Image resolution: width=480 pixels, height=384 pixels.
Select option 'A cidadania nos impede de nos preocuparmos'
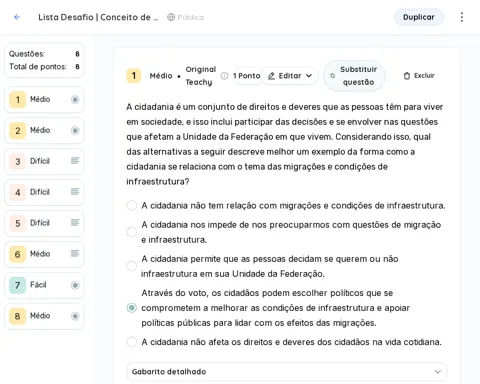[132, 232]
